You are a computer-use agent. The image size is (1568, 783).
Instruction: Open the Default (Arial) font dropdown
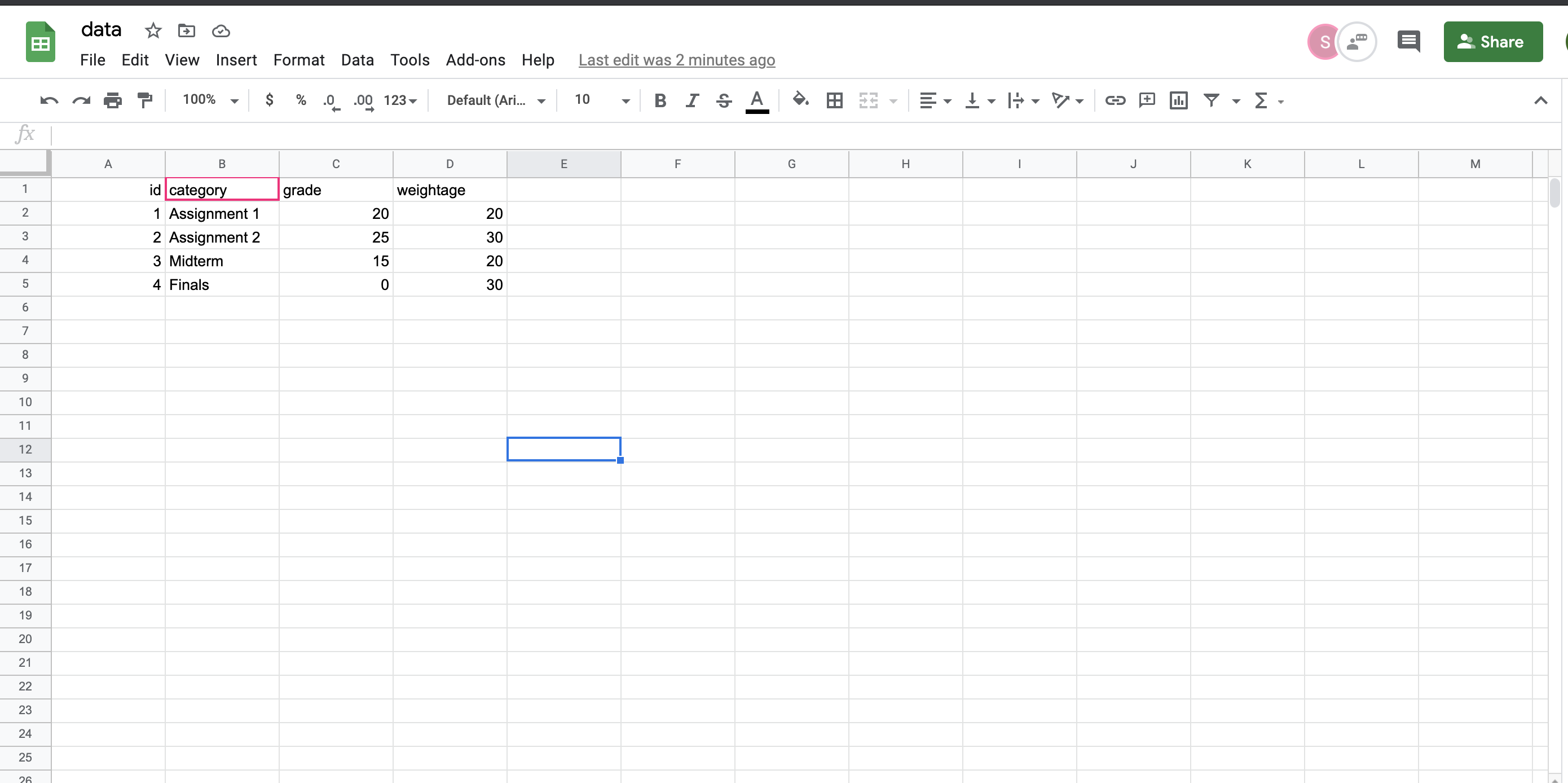pyautogui.click(x=495, y=100)
